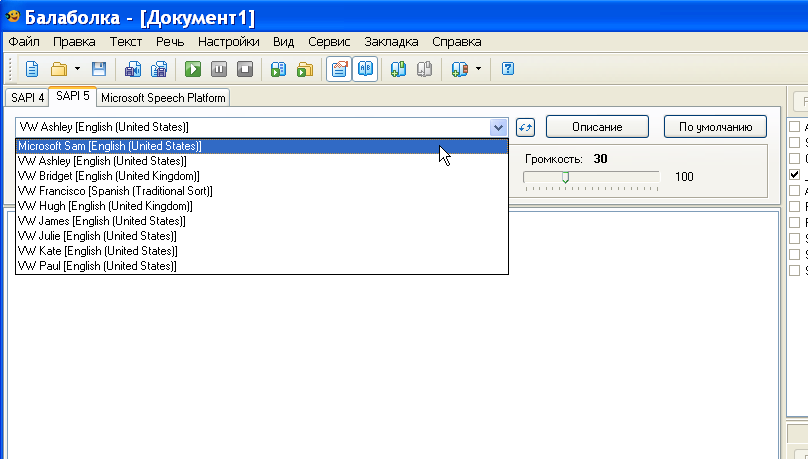Open the Справка menu
This screenshot has height=459, width=808.
[x=457, y=42]
